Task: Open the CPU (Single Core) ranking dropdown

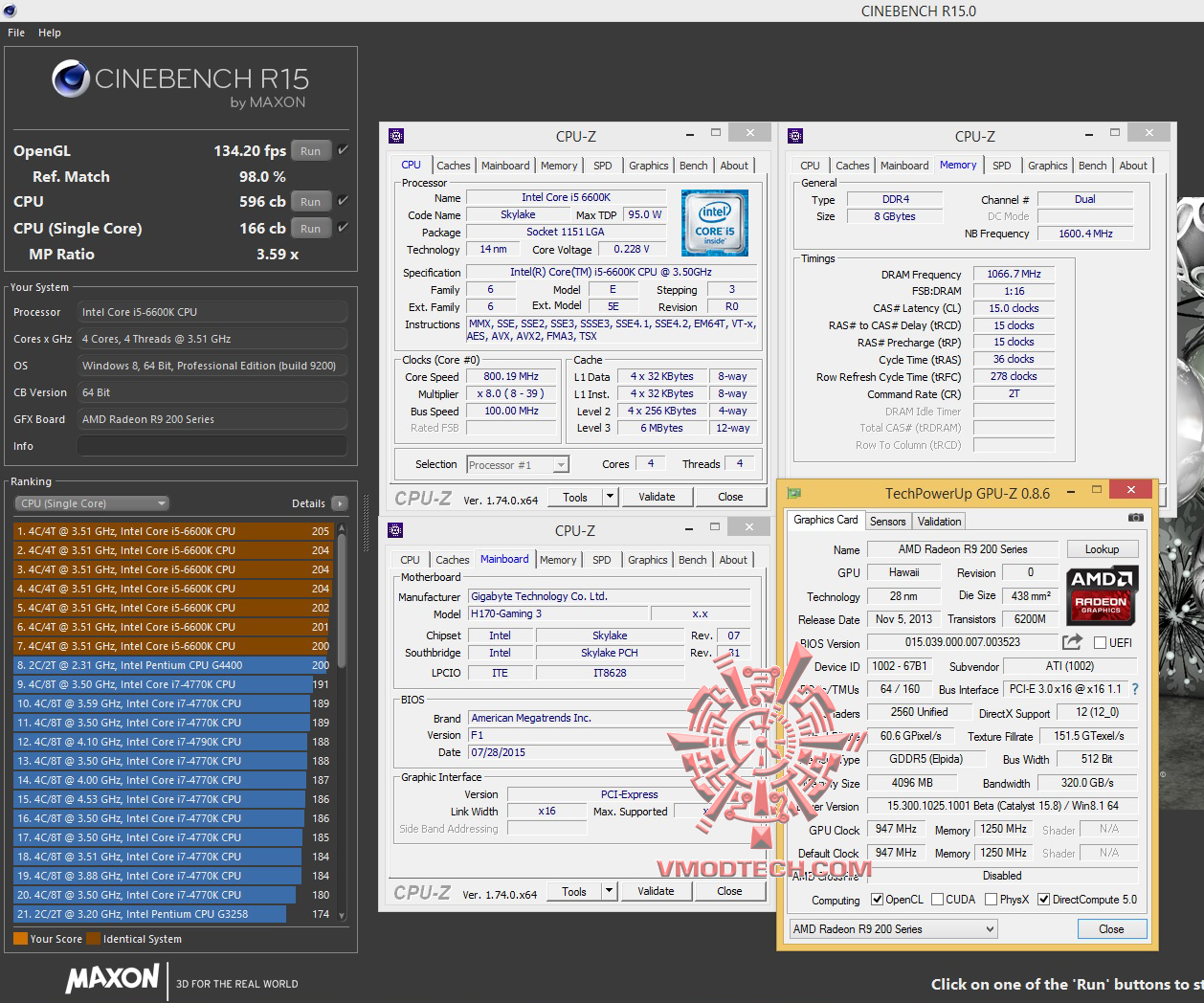Action: click(x=92, y=503)
